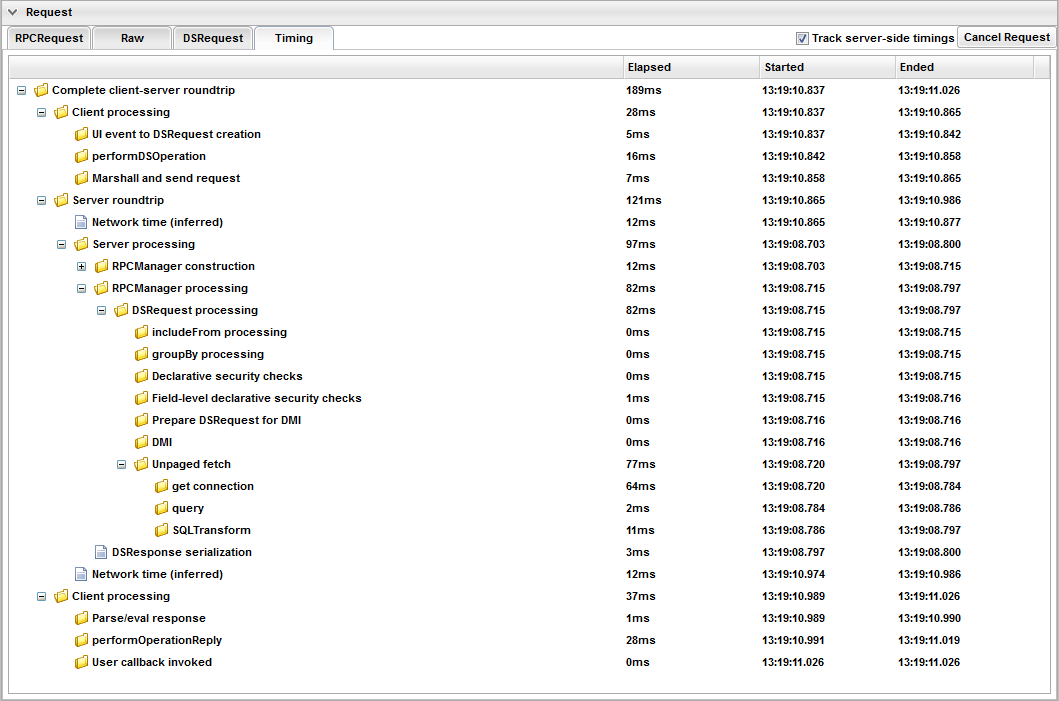The image size is (1059, 701).
Task: Click the folder icon beside Declarative security checks
Action: click(x=141, y=377)
